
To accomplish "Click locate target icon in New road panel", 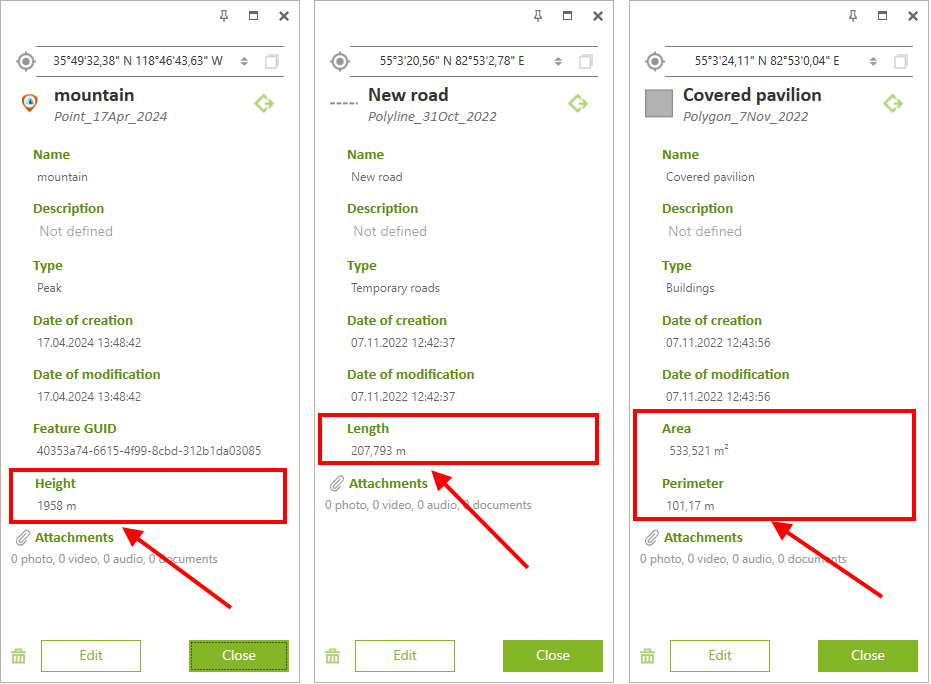I will 340,61.
